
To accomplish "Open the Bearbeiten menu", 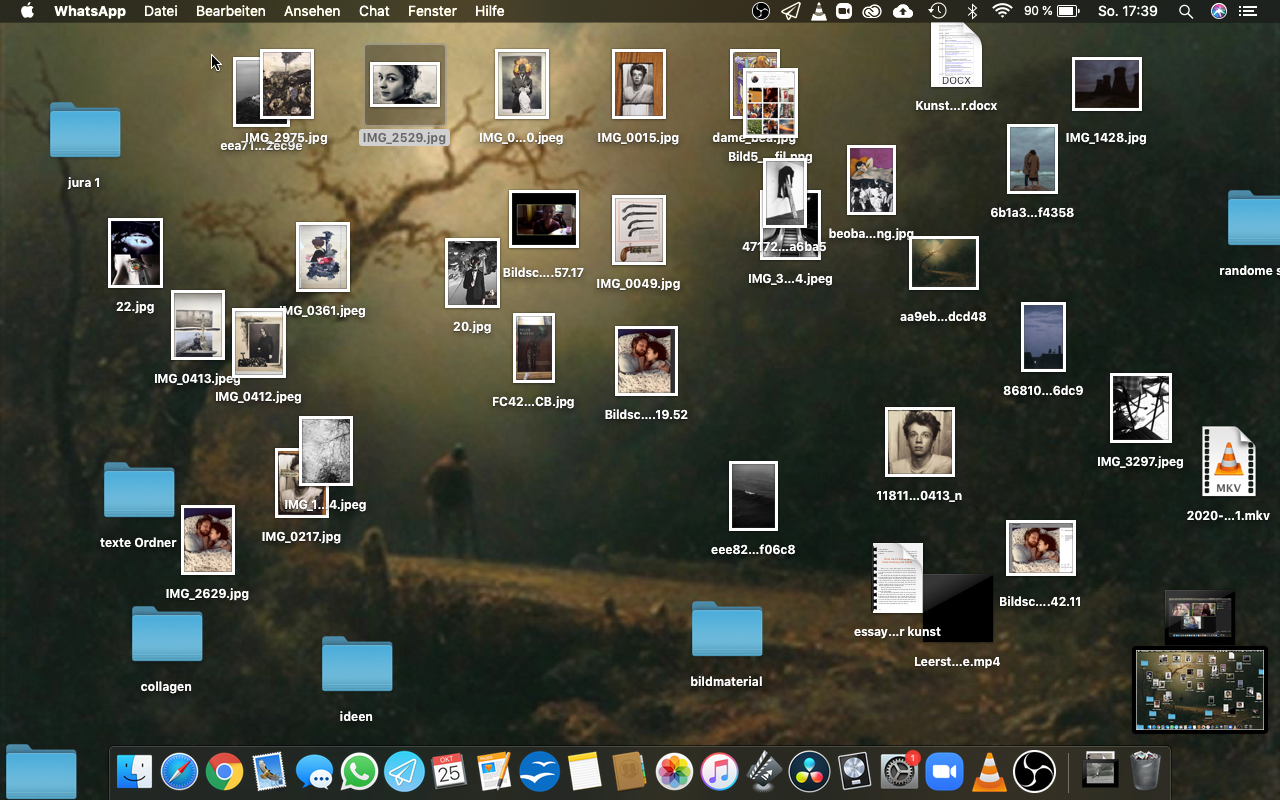I will [230, 11].
